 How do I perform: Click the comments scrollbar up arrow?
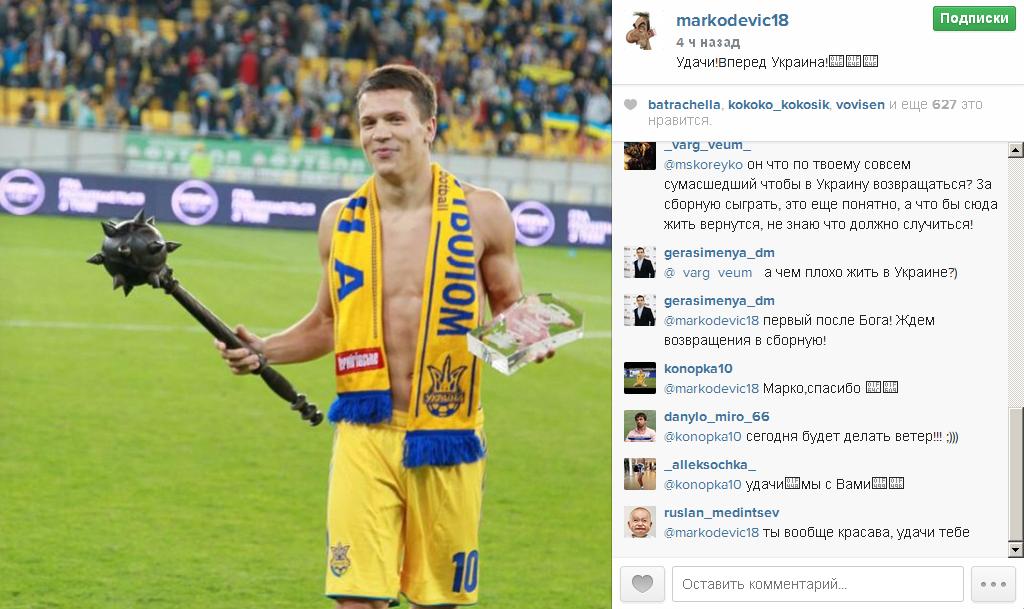pyautogui.click(x=1016, y=150)
